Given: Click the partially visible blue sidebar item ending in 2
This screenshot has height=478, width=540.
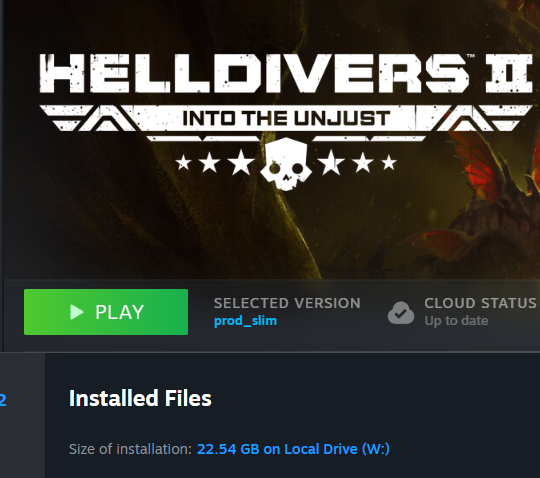Looking at the screenshot, I should pyautogui.click(x=3, y=400).
